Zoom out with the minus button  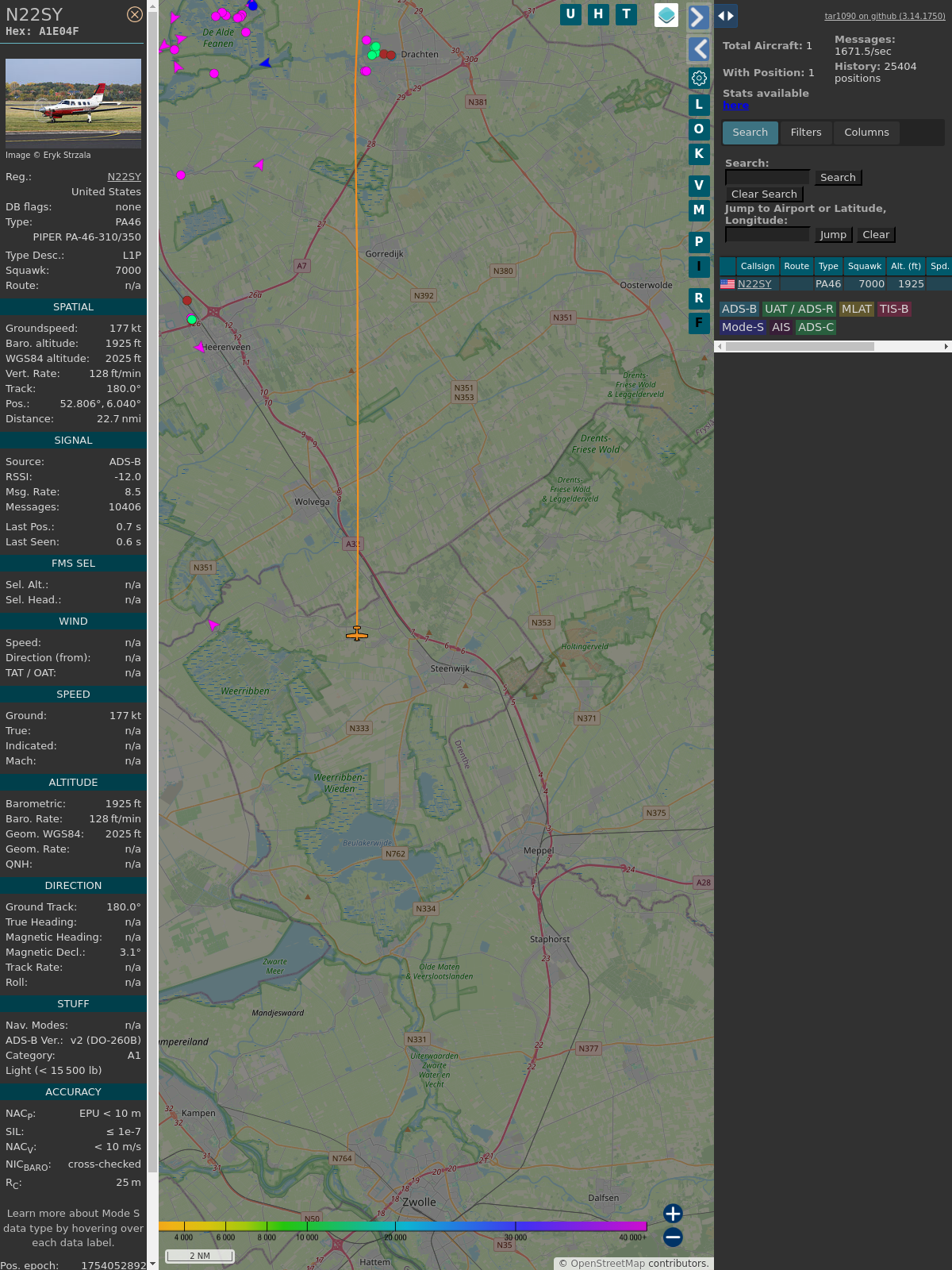click(x=673, y=1237)
